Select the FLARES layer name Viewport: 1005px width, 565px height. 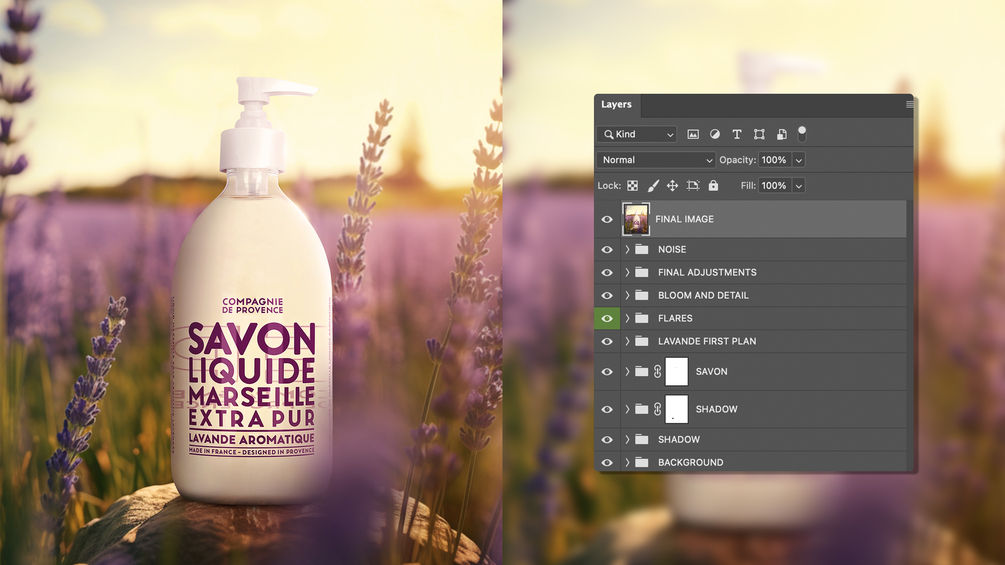click(x=675, y=318)
